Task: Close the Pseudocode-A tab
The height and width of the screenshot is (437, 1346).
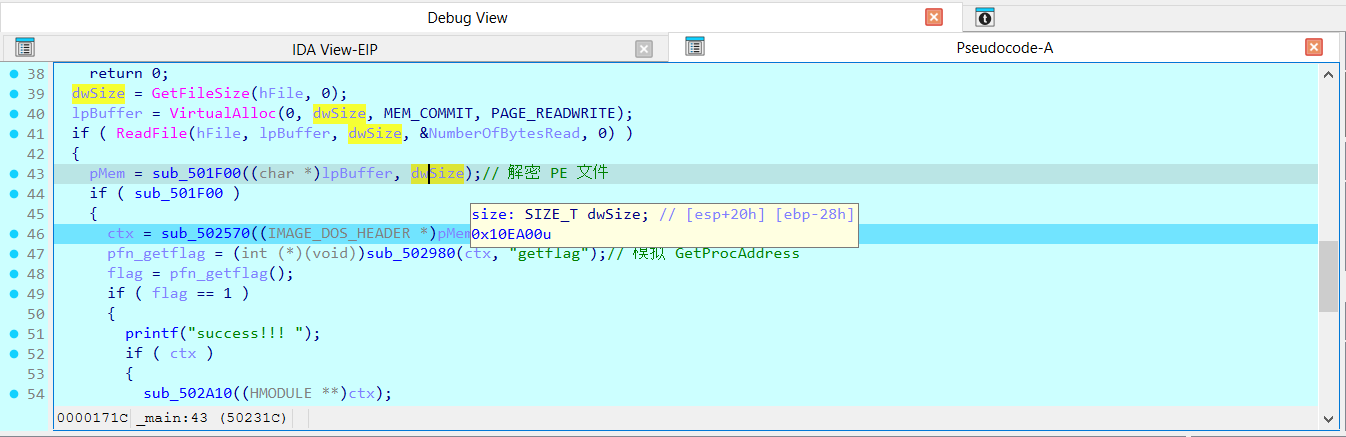Action: click(x=1314, y=47)
